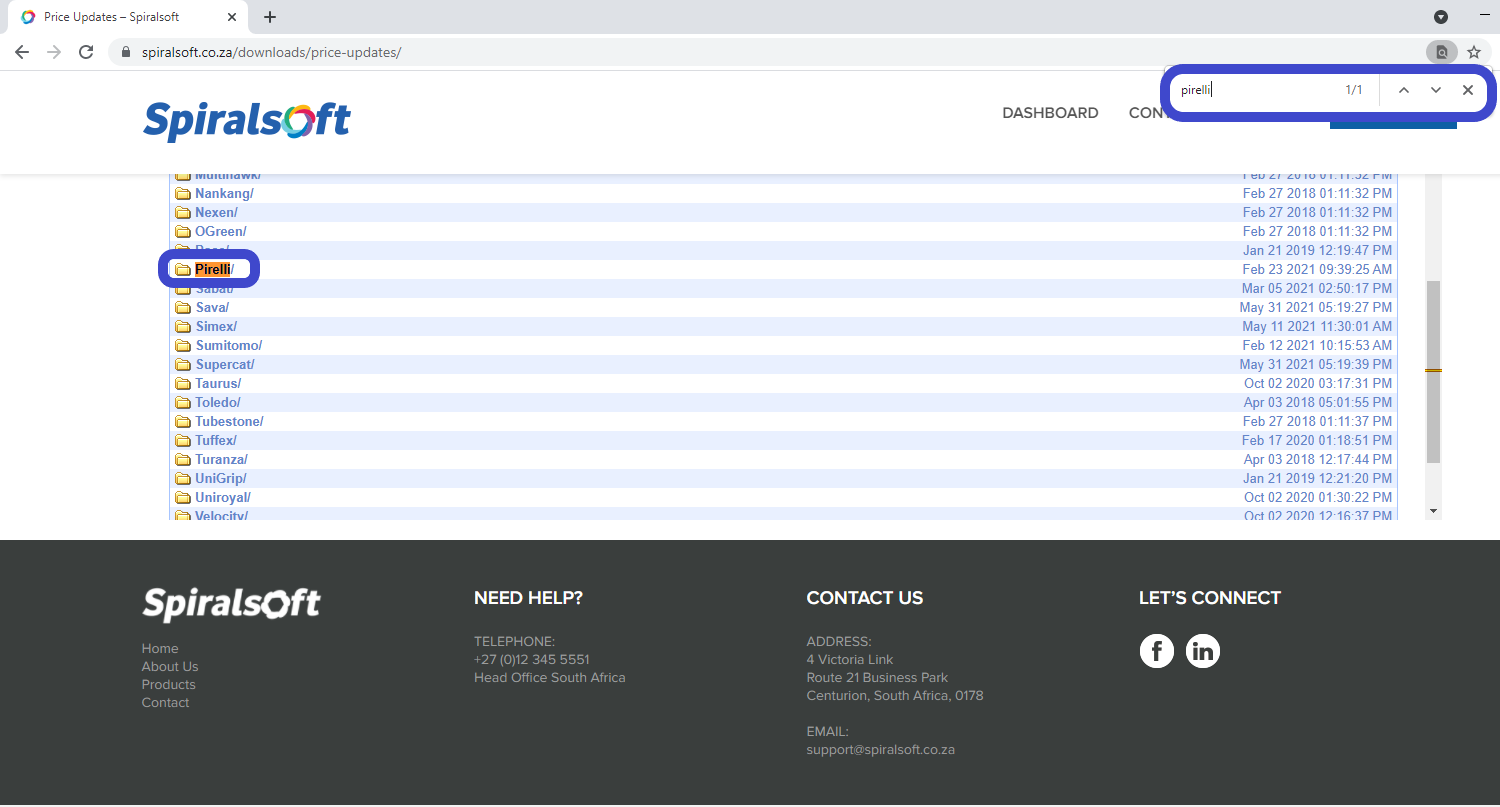
Task: Click the Feb 12 2021 10:15:53 AM date
Action: (x=1317, y=345)
